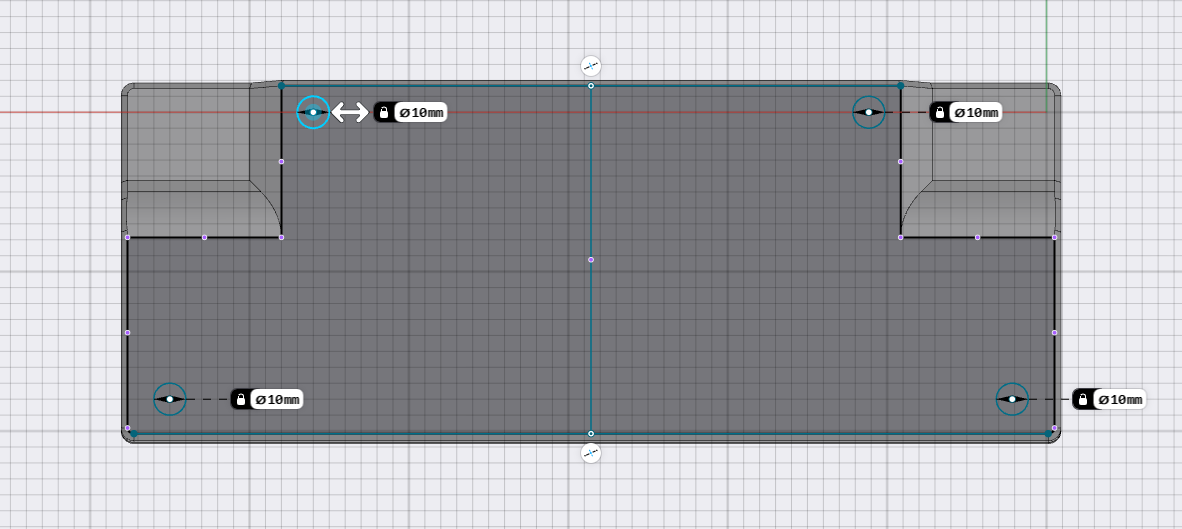Select the midpoint of the left notch's vertical line
1182x529 pixels.
coord(281,161)
